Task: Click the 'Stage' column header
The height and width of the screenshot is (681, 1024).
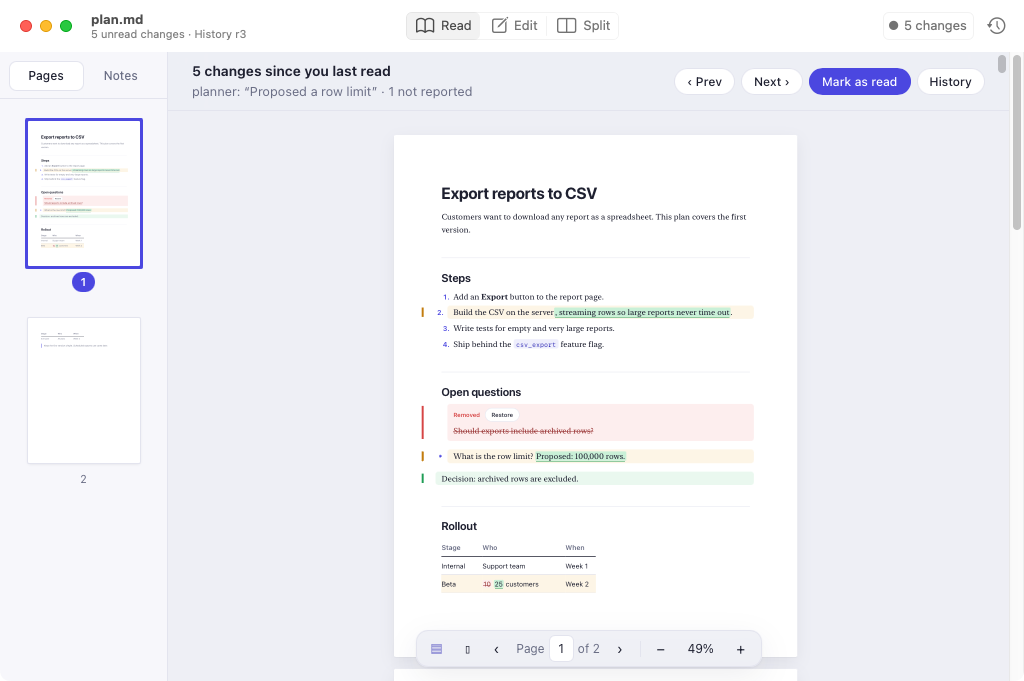Action: click(x=451, y=548)
